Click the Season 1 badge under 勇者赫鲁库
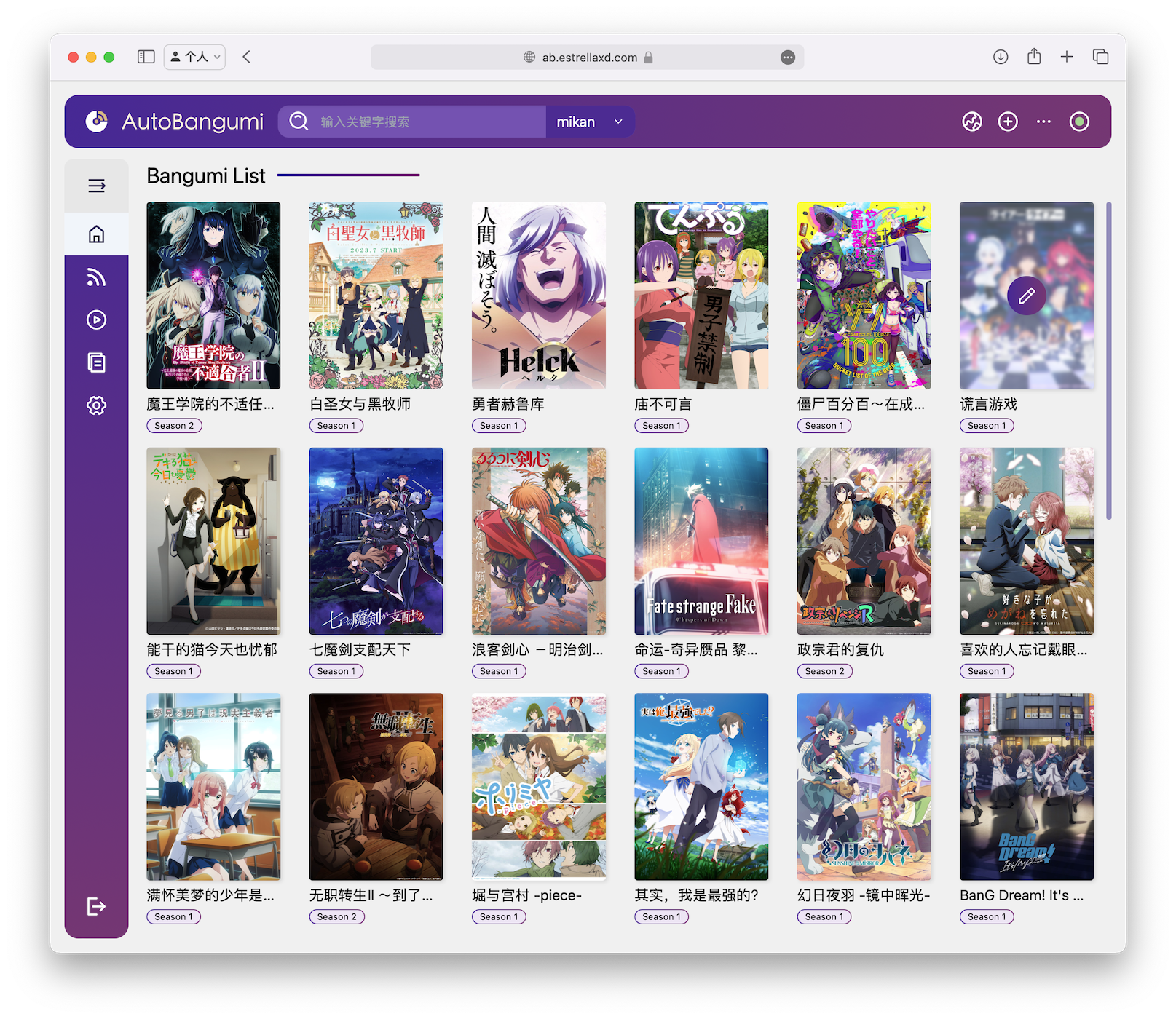This screenshot has width=1176, height=1019. tap(498, 425)
